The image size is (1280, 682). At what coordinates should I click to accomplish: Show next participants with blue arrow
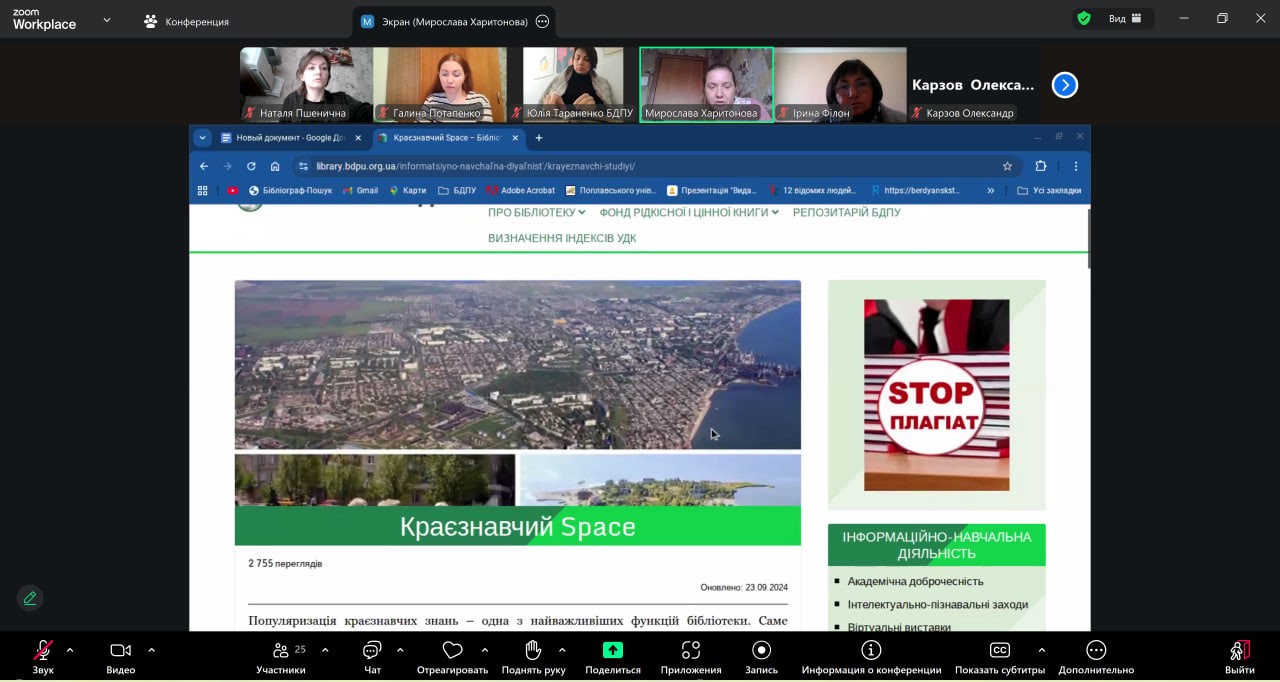(x=1064, y=85)
